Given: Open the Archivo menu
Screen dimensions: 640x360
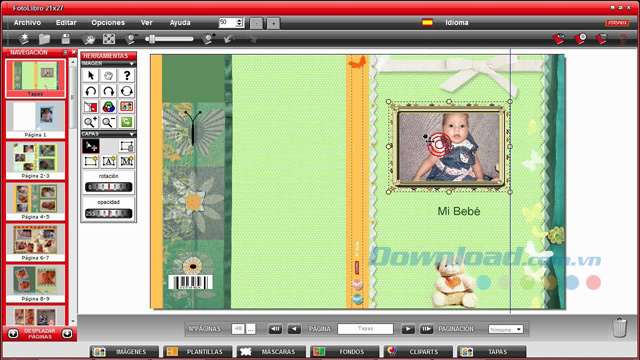Looking at the screenshot, I should coord(27,22).
